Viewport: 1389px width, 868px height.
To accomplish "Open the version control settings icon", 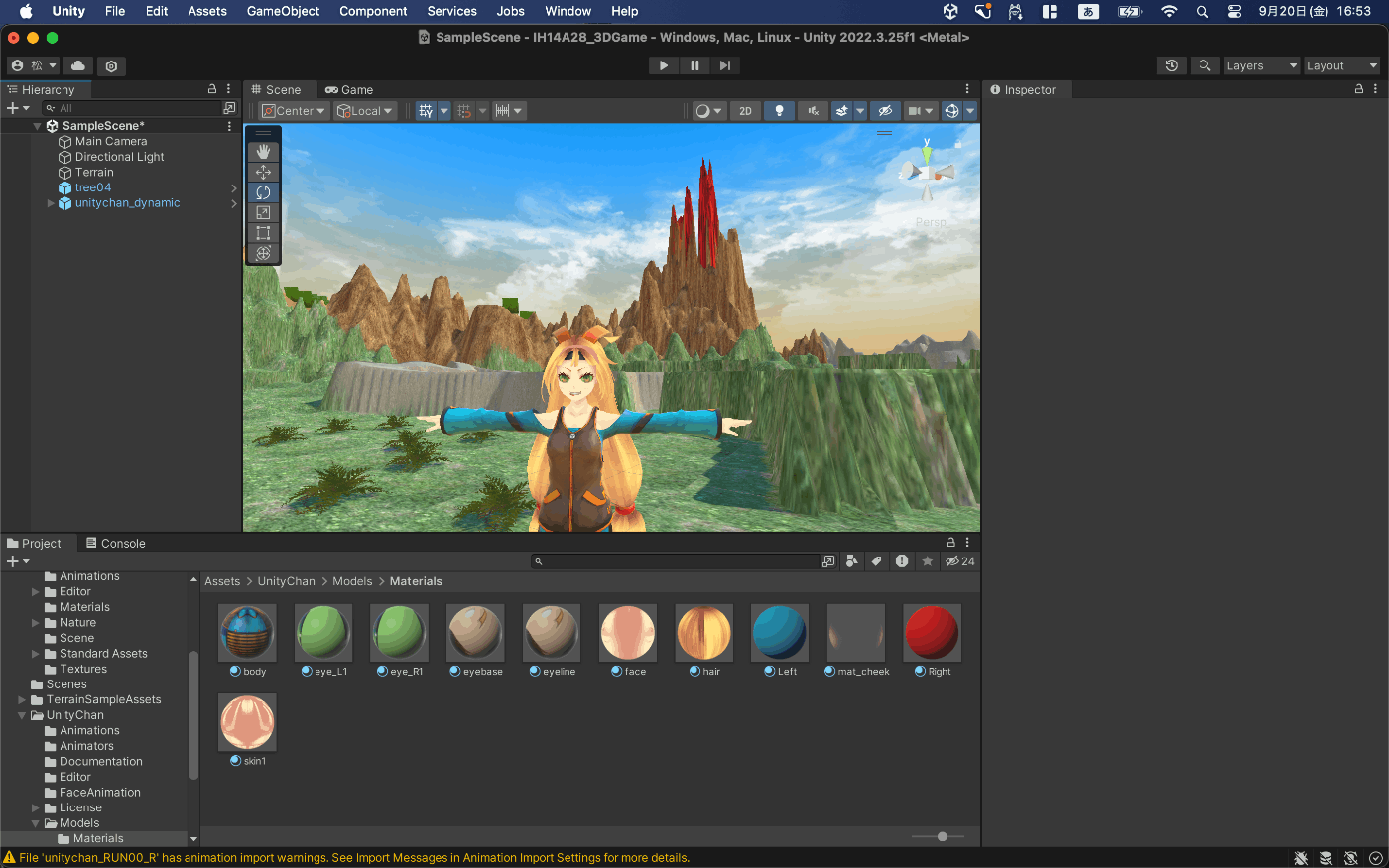I will click(111, 65).
